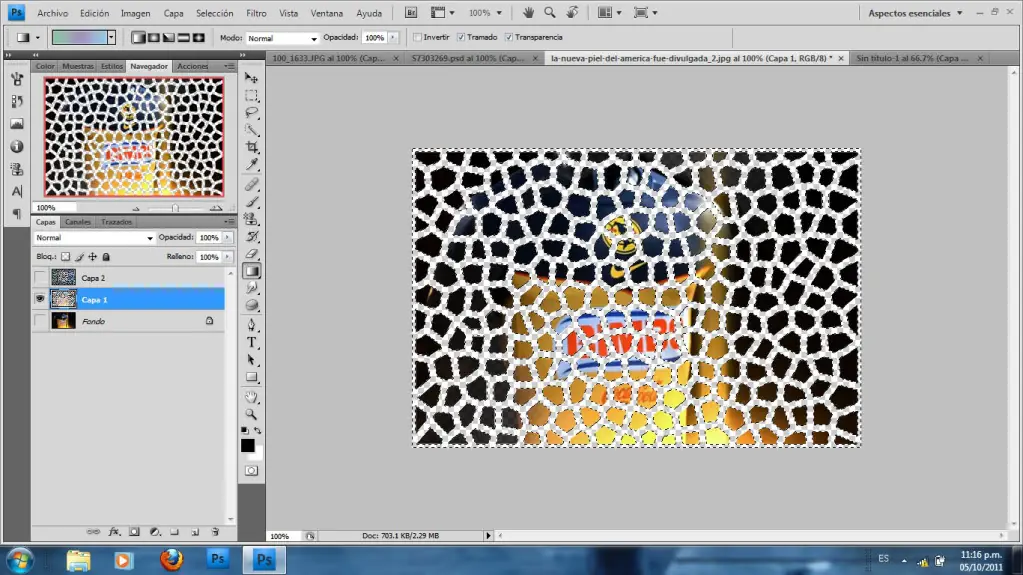Show the Fondo layer
This screenshot has height=575, width=1023.
[x=40, y=320]
